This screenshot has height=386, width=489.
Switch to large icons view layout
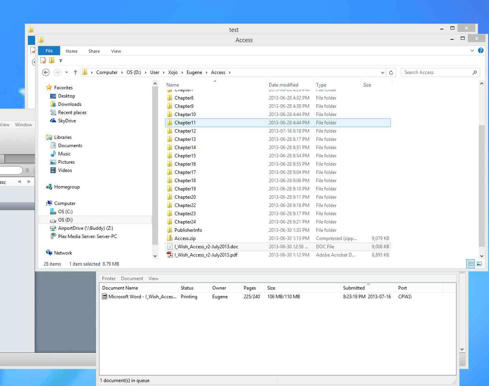coord(479,264)
